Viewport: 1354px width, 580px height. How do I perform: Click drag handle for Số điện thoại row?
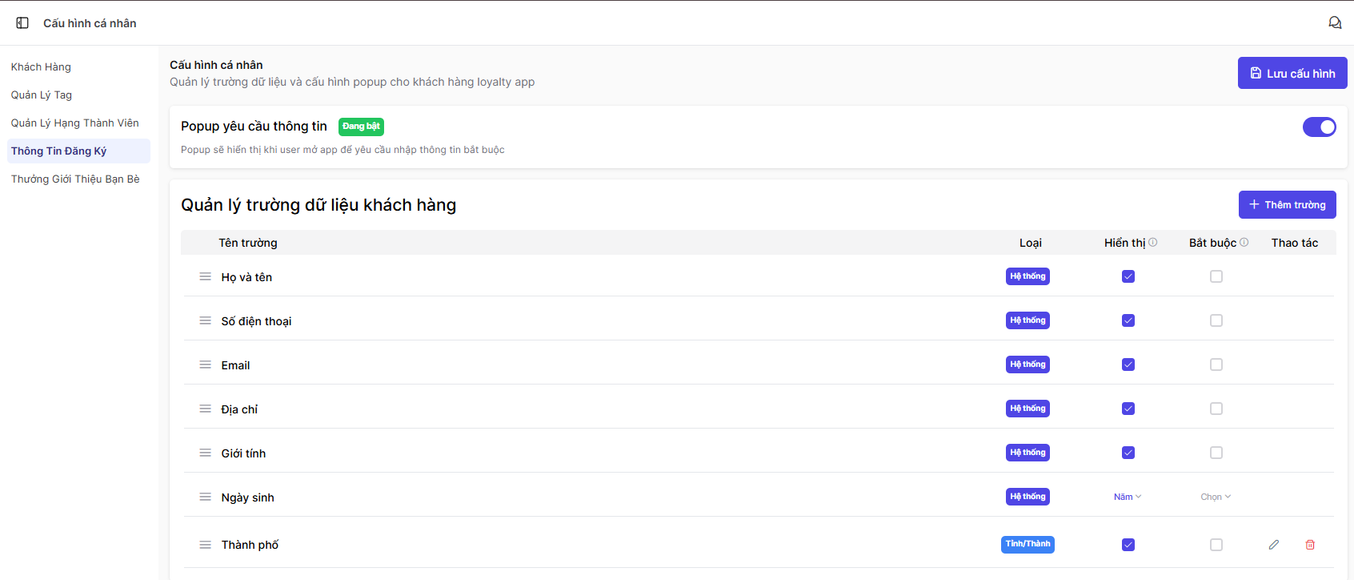pos(205,321)
